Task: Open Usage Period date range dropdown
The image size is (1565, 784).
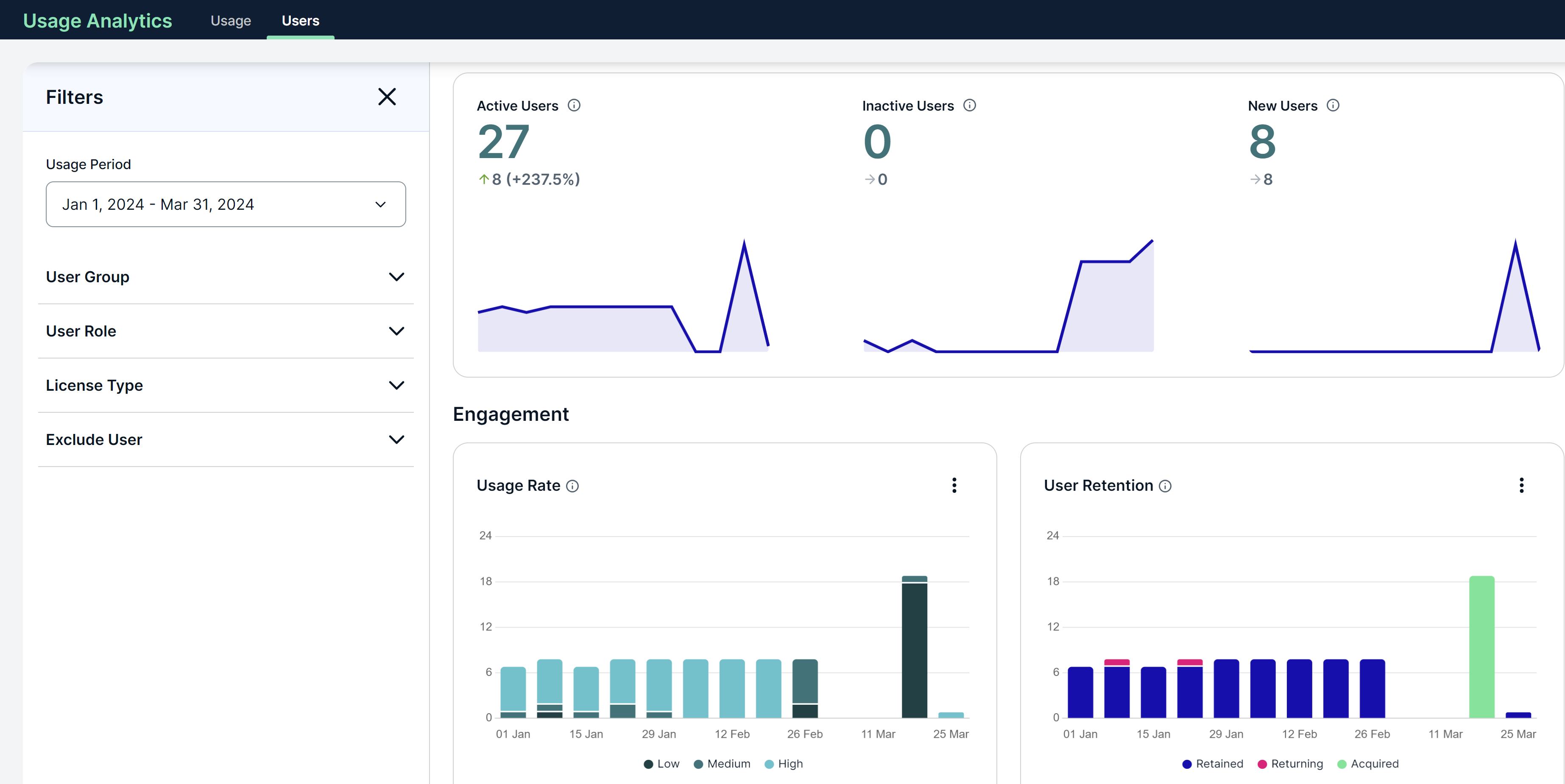Action: click(x=226, y=204)
